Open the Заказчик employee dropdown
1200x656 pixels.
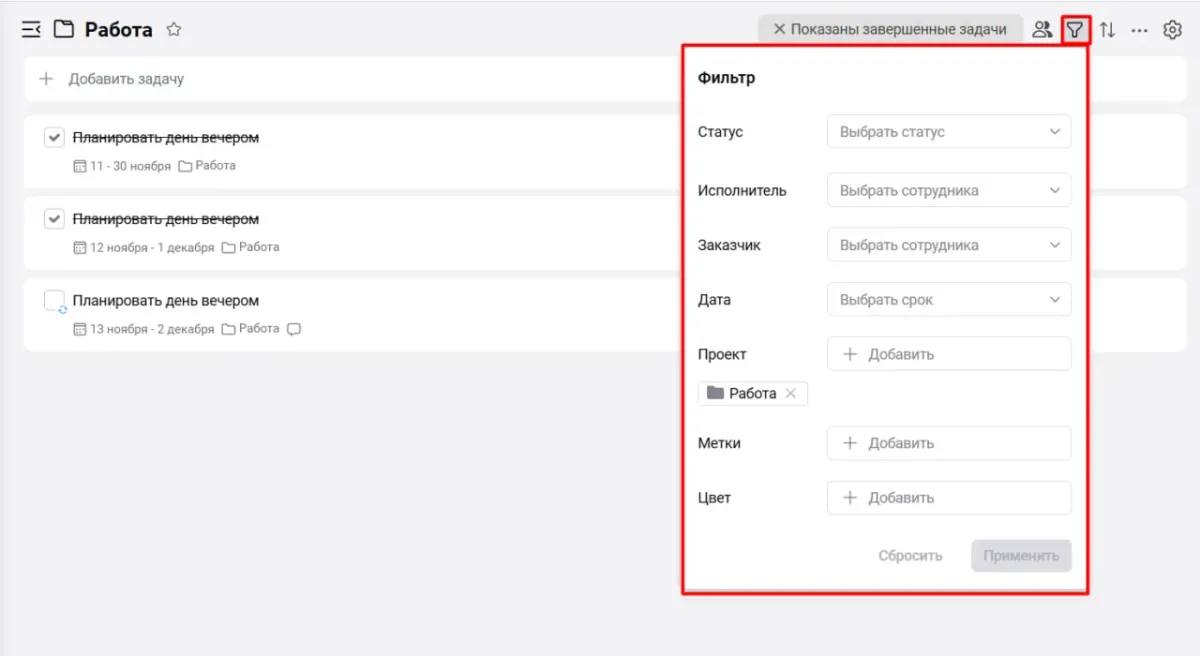(x=948, y=245)
